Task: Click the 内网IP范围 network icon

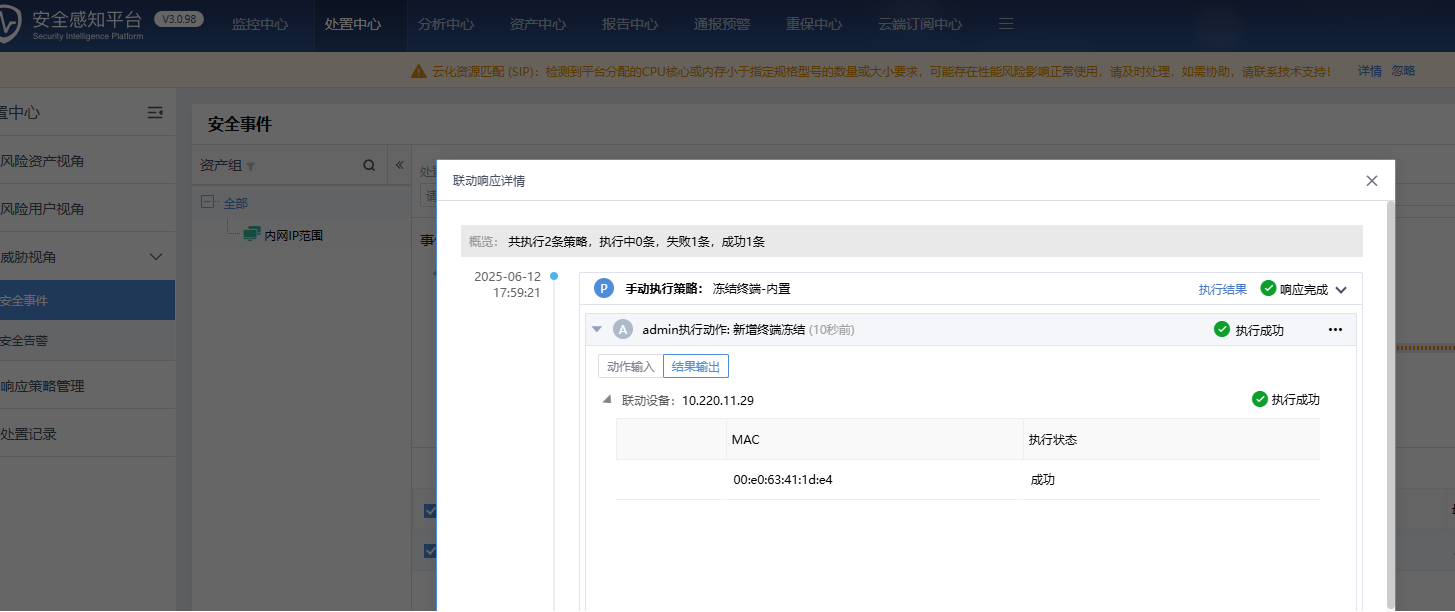Action: [252, 235]
